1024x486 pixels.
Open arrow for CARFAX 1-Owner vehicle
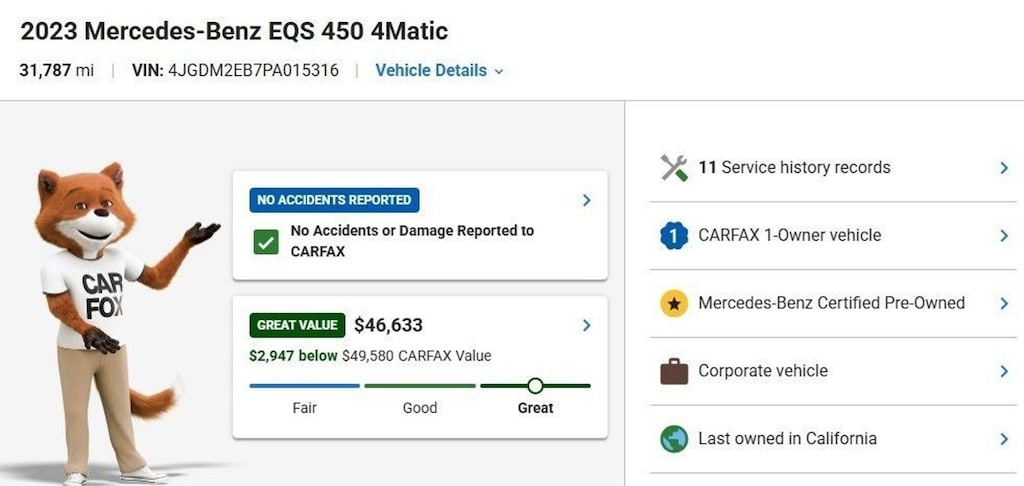click(x=1004, y=236)
